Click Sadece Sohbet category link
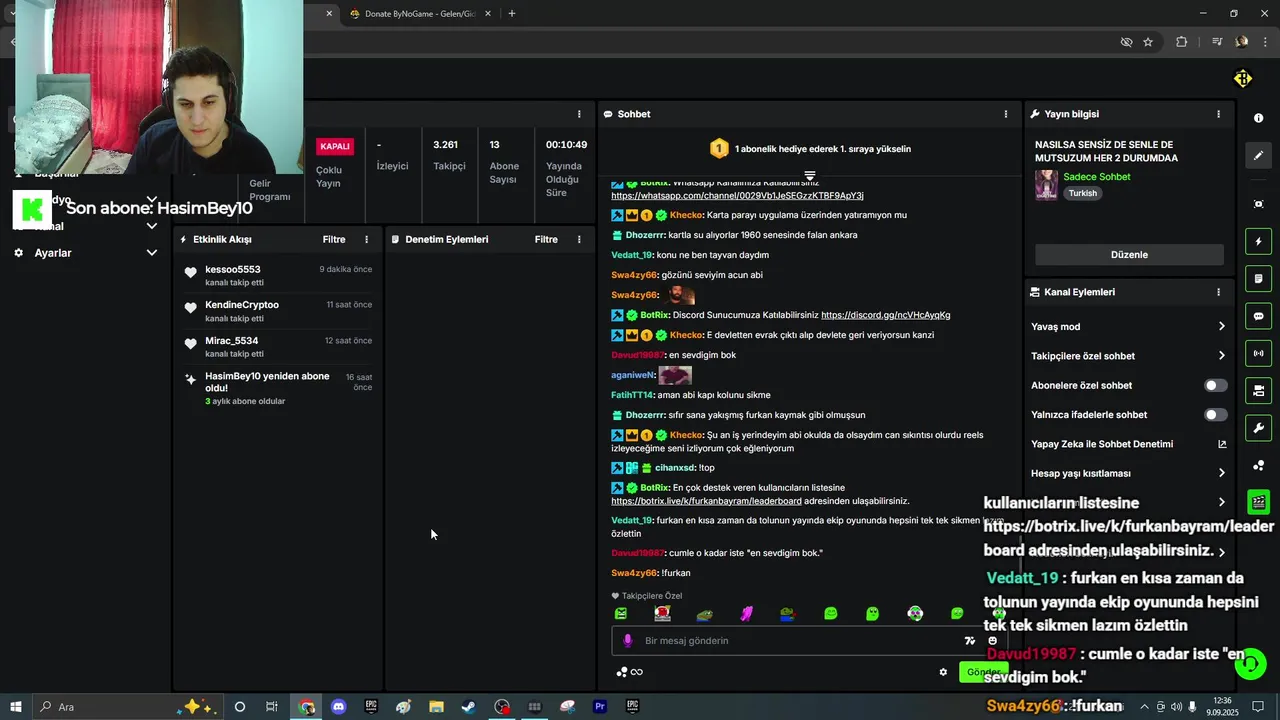The height and width of the screenshot is (720, 1280). (x=1097, y=177)
